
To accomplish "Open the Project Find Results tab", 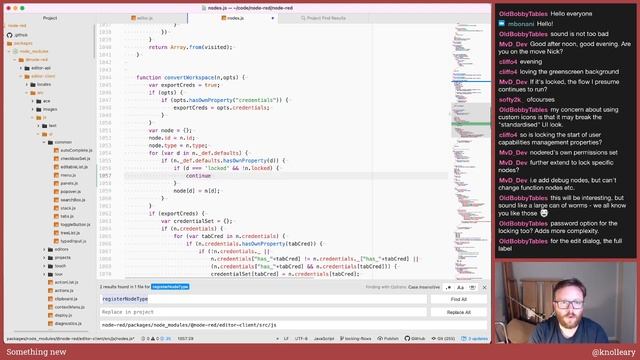I will 323,18.
